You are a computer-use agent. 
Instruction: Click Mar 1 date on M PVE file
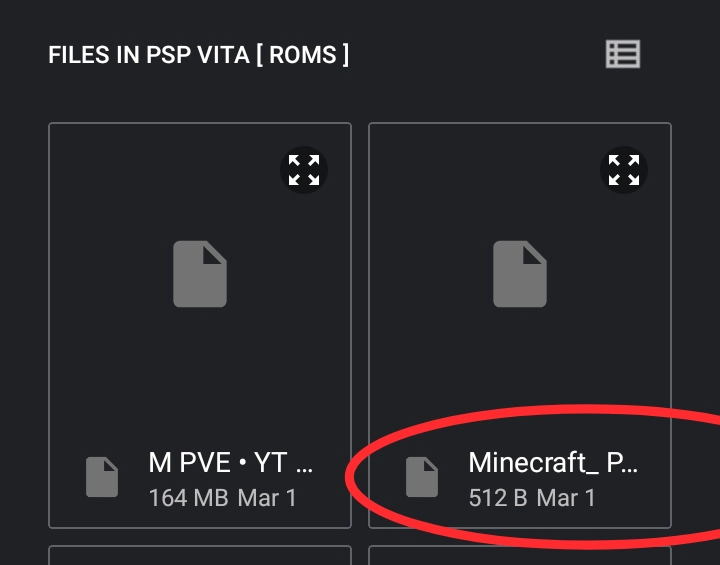(x=267, y=497)
